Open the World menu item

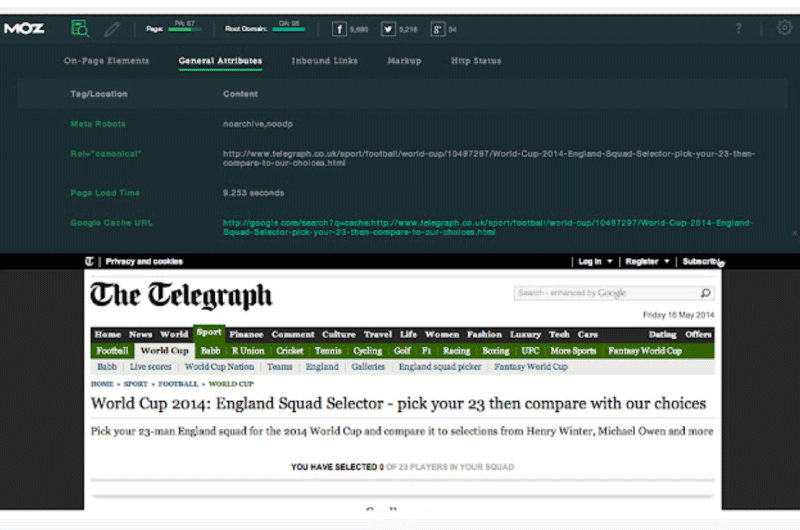pos(174,335)
